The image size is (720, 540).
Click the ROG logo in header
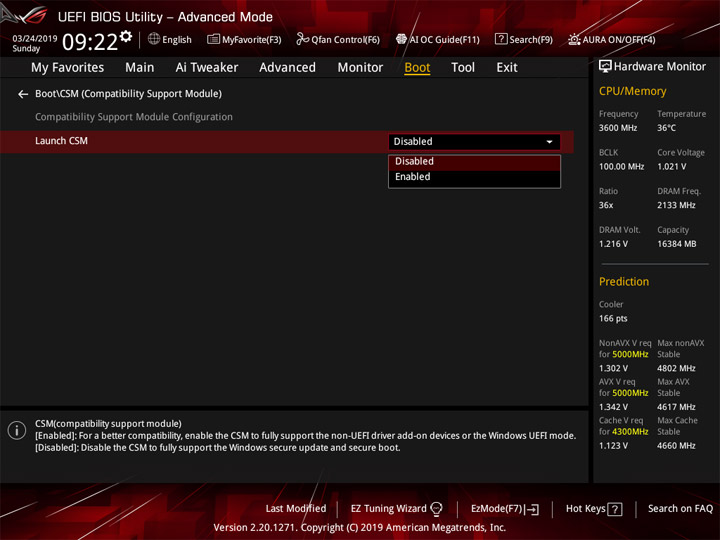point(25,14)
